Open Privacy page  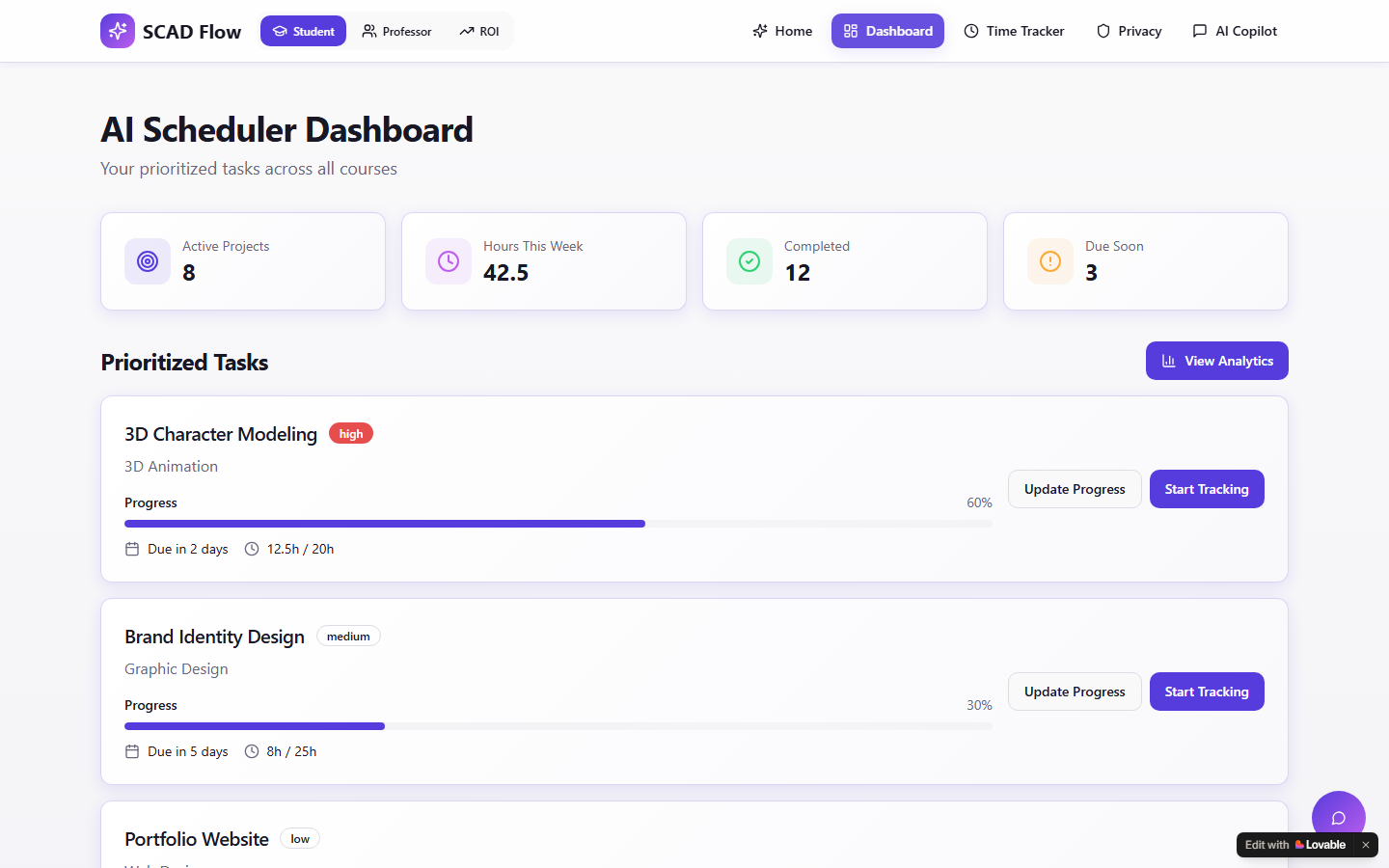pyautogui.click(x=1129, y=31)
